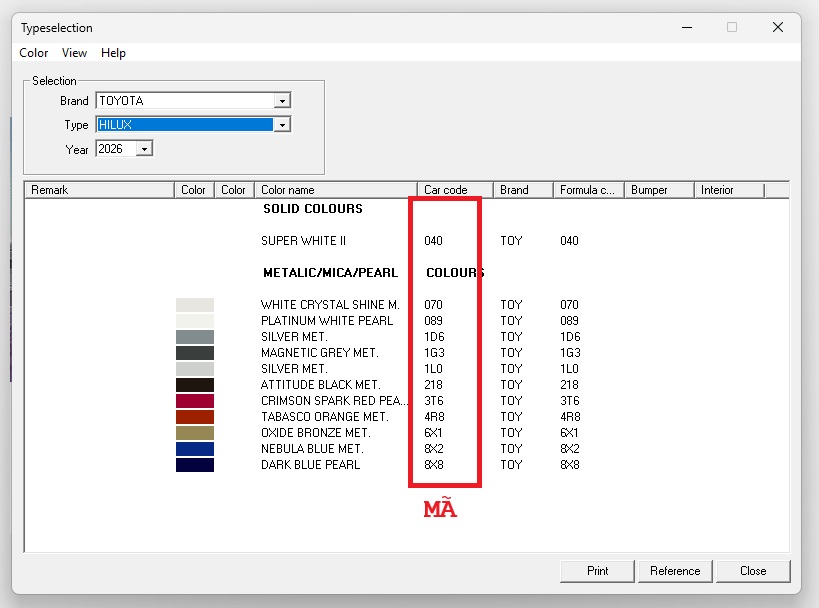Click the METALIC/MICA/PEARL heading row

(x=331, y=273)
